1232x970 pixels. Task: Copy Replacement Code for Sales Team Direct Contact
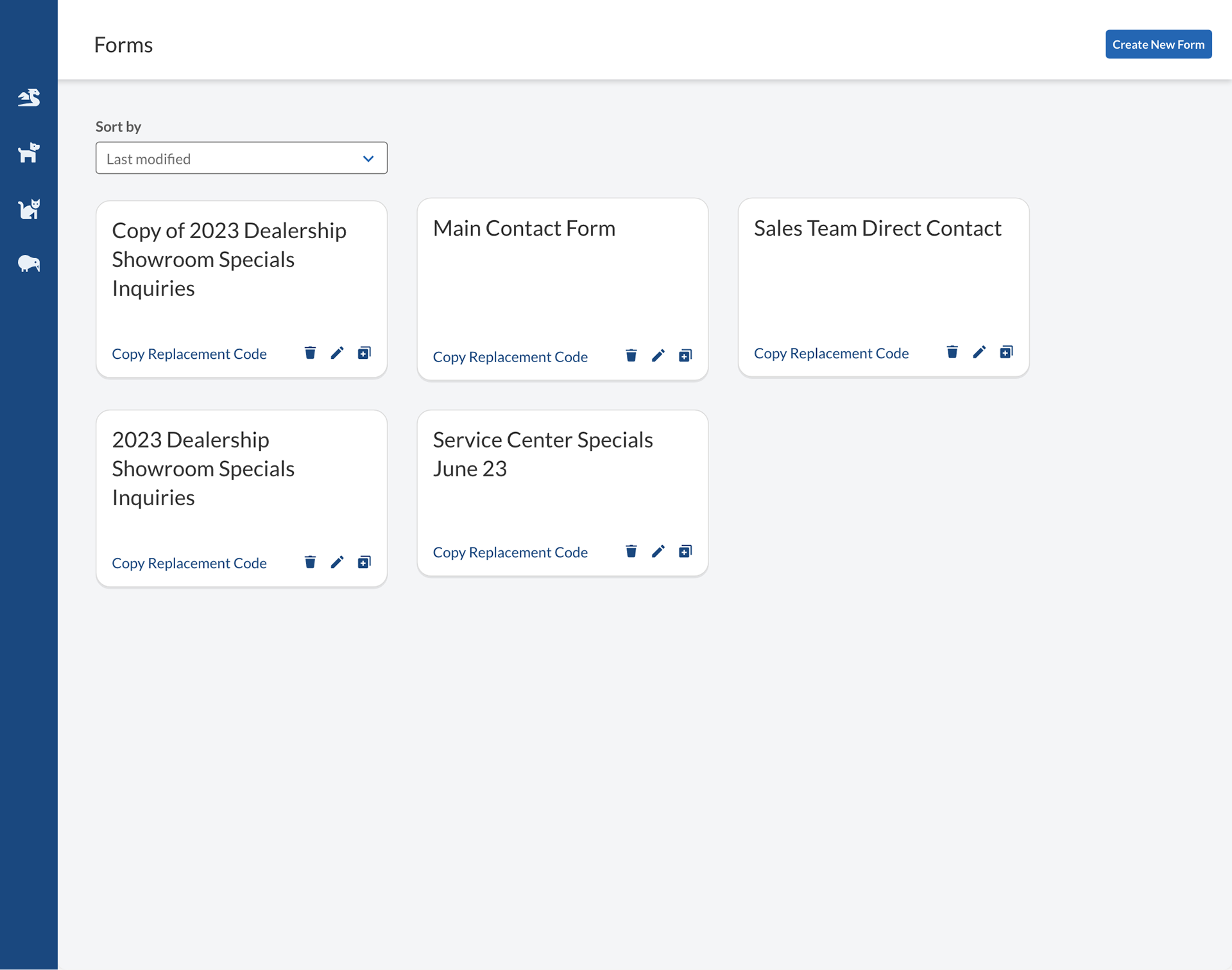click(831, 353)
